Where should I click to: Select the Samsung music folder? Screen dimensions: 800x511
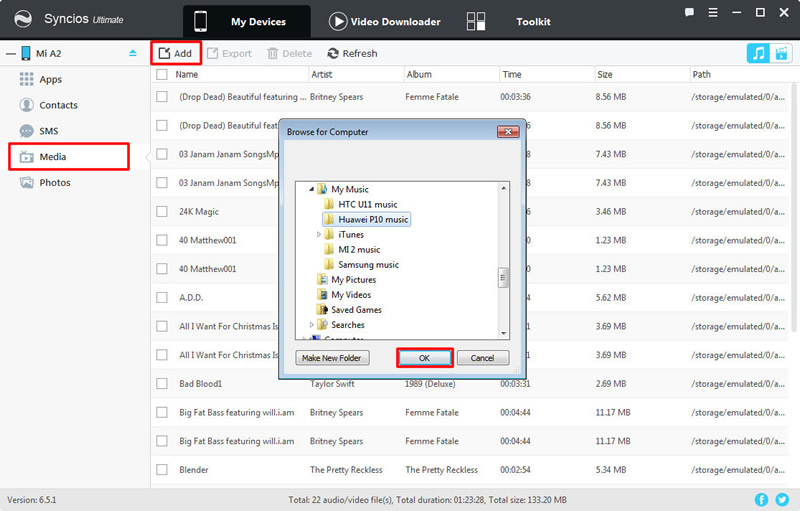click(368, 265)
